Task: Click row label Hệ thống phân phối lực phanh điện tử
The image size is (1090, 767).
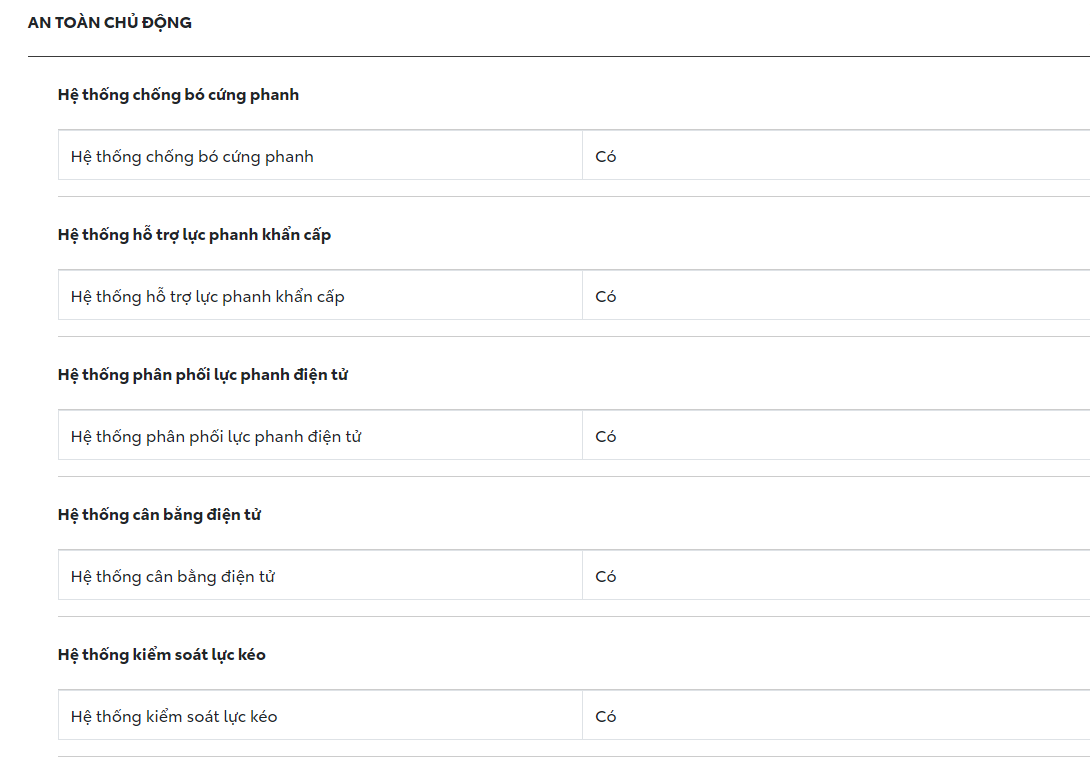Action: click(216, 436)
